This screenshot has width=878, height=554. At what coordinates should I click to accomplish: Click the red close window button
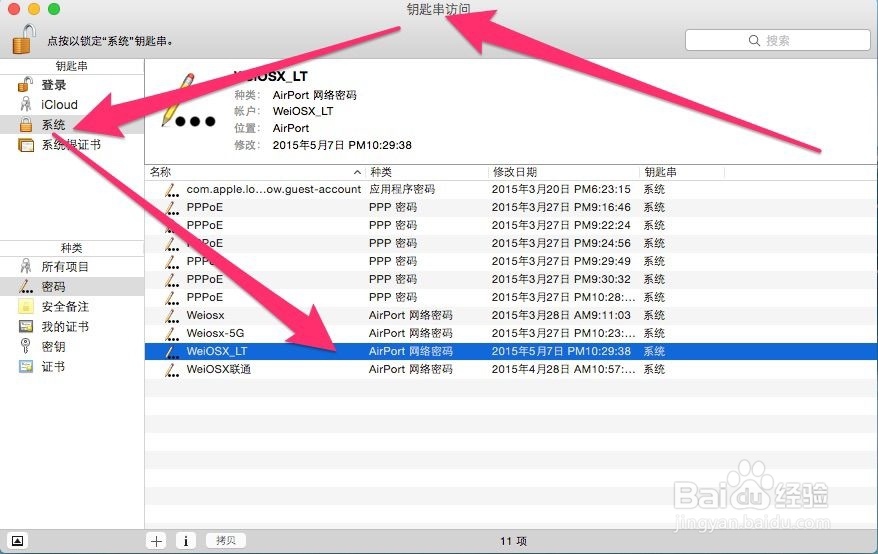tap(14, 9)
